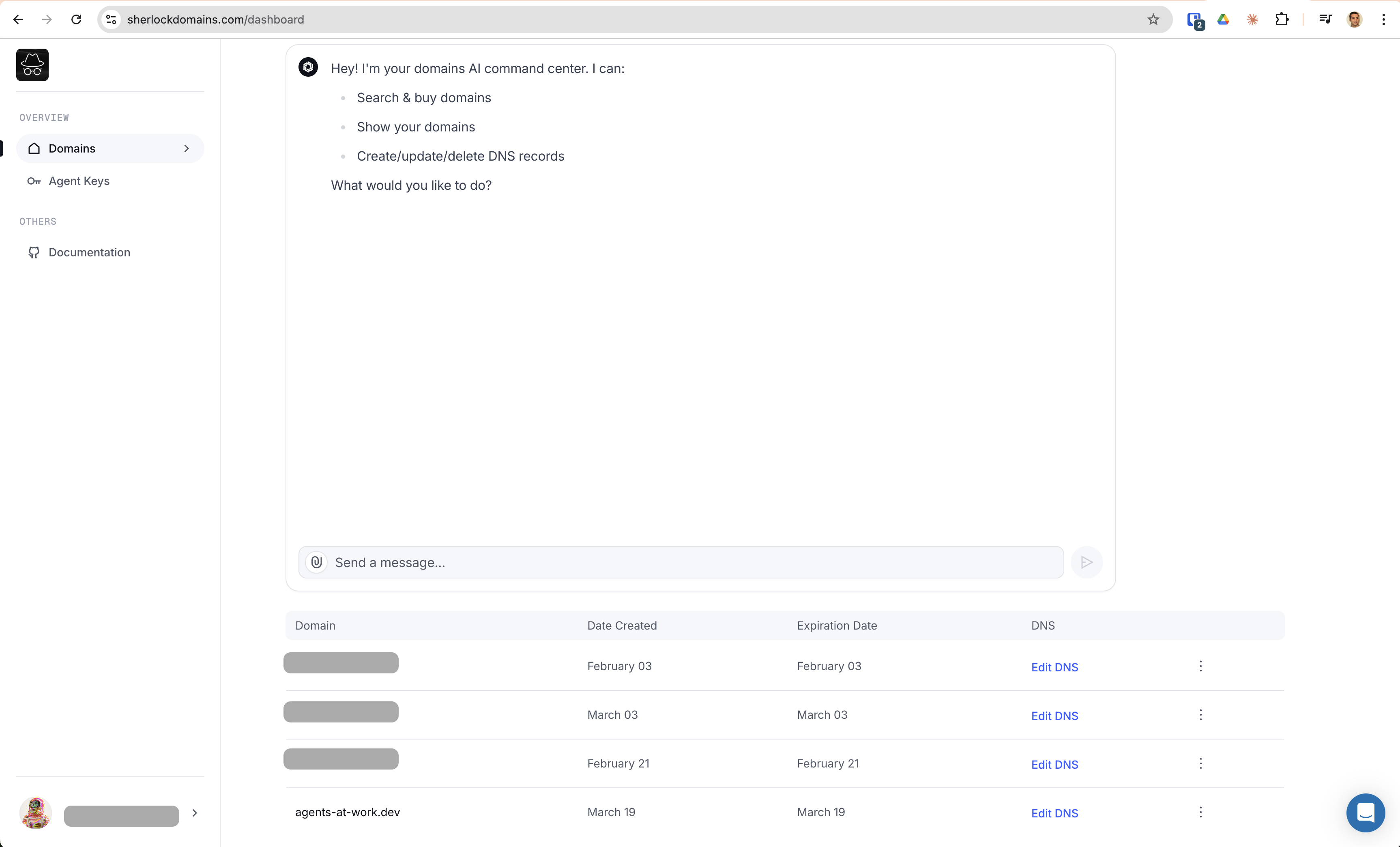Bookmark this page with the star icon
The height and width of the screenshot is (847, 1400).
tap(1153, 19)
